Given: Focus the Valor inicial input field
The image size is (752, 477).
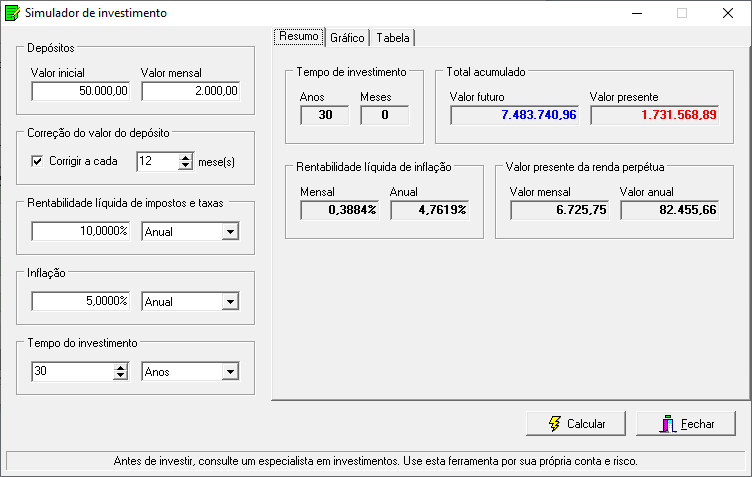Looking at the screenshot, I should point(81,91).
